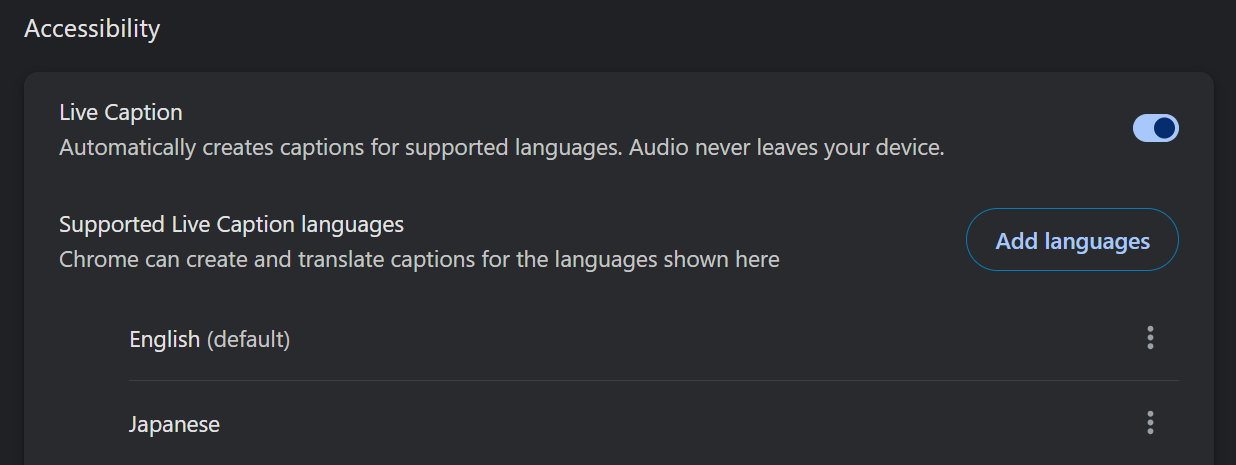The width and height of the screenshot is (1236, 465).
Task: Click the Add languages button
Action: 1072,240
